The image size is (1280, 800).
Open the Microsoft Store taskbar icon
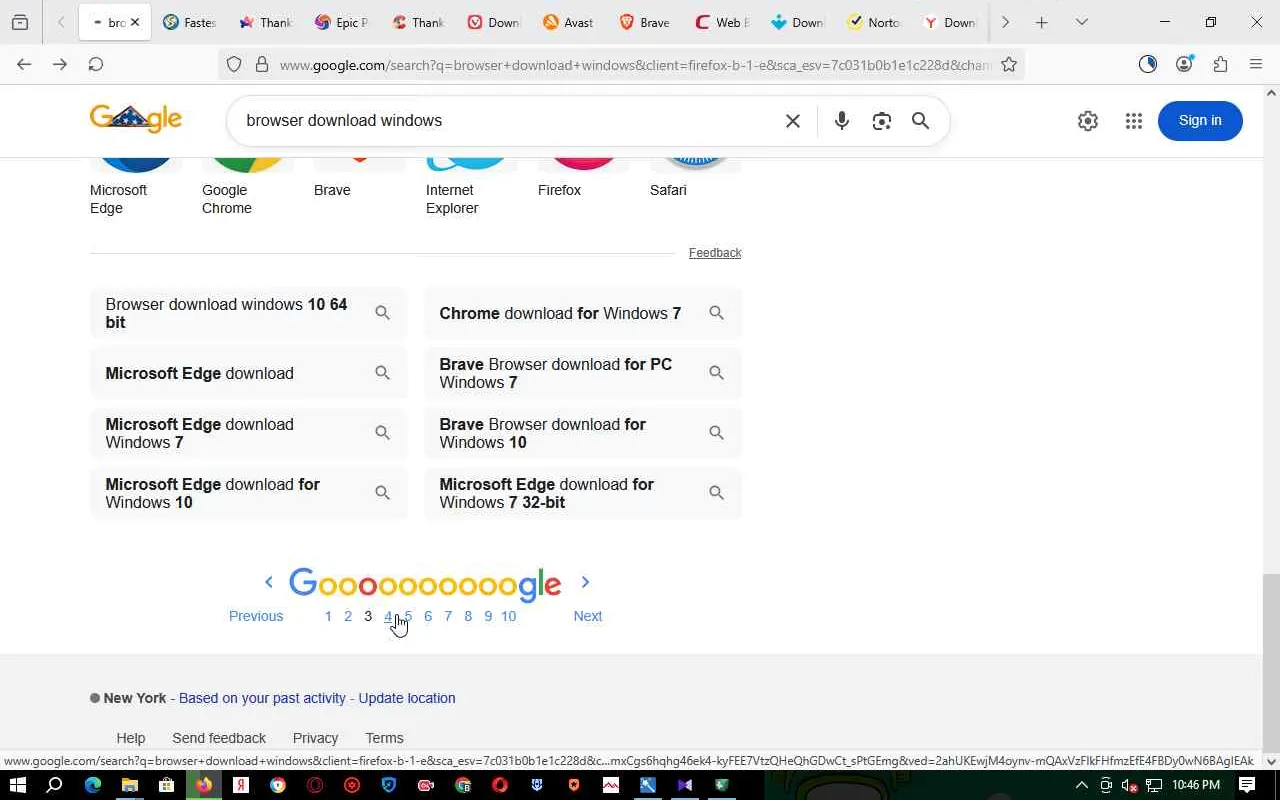(167, 785)
